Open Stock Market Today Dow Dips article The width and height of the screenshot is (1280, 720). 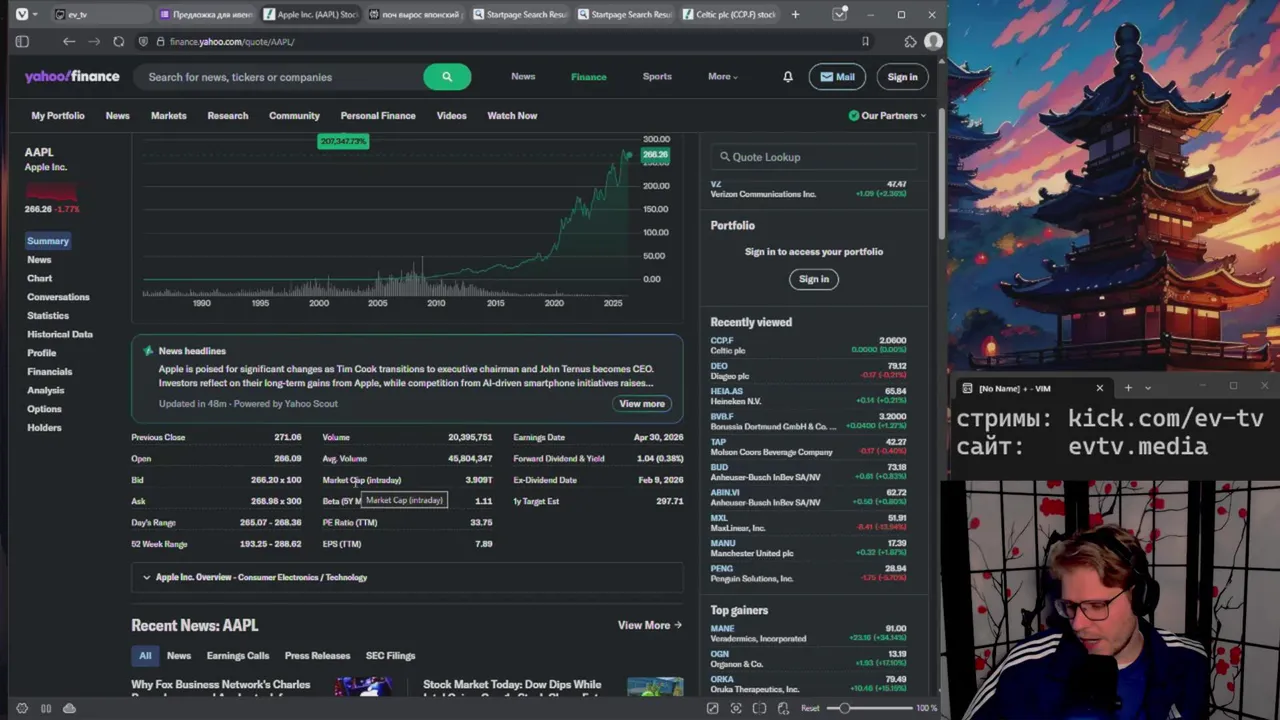coord(512,688)
